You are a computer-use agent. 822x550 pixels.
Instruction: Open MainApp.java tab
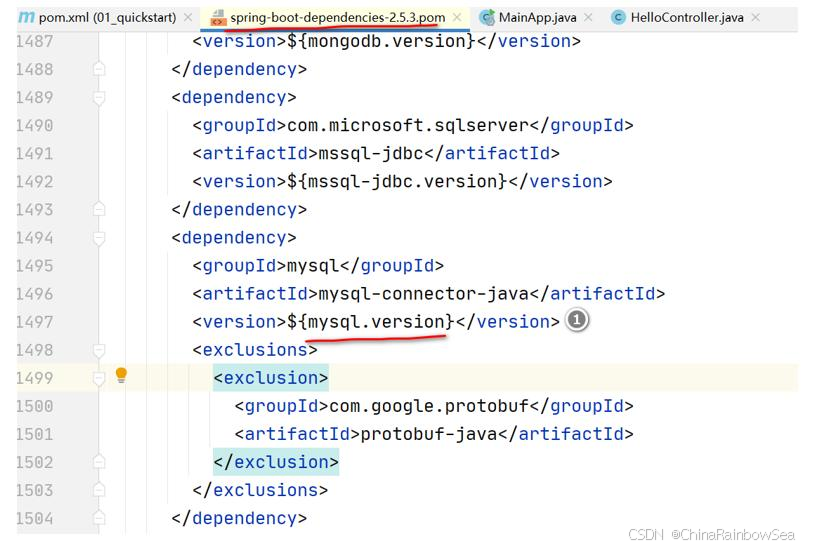[x=537, y=17]
